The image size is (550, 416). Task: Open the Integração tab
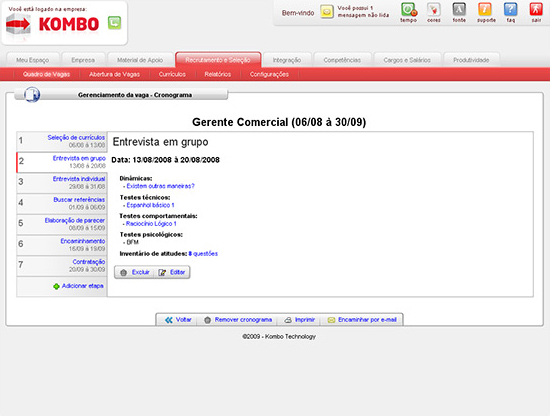[x=287, y=60]
